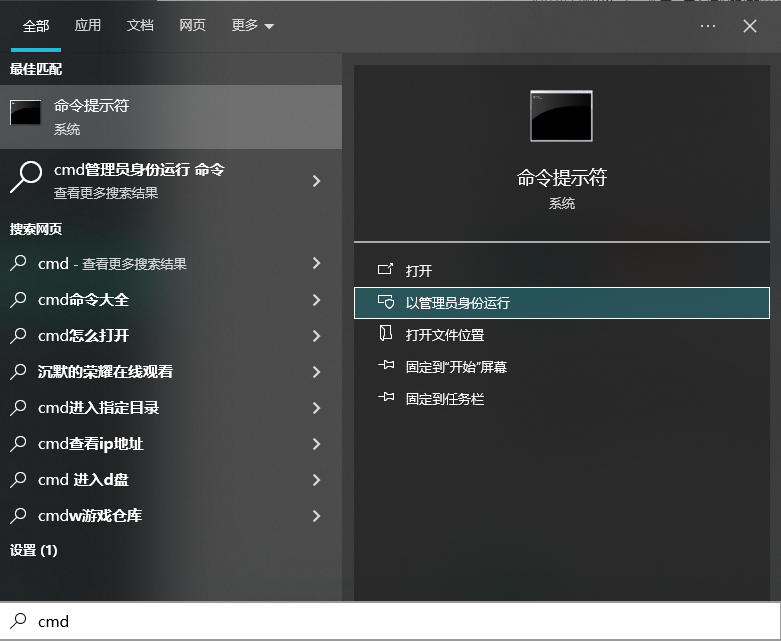The height and width of the screenshot is (641, 781).
Task: Choose 固定到任务栏 option
Action: [x=562, y=399]
